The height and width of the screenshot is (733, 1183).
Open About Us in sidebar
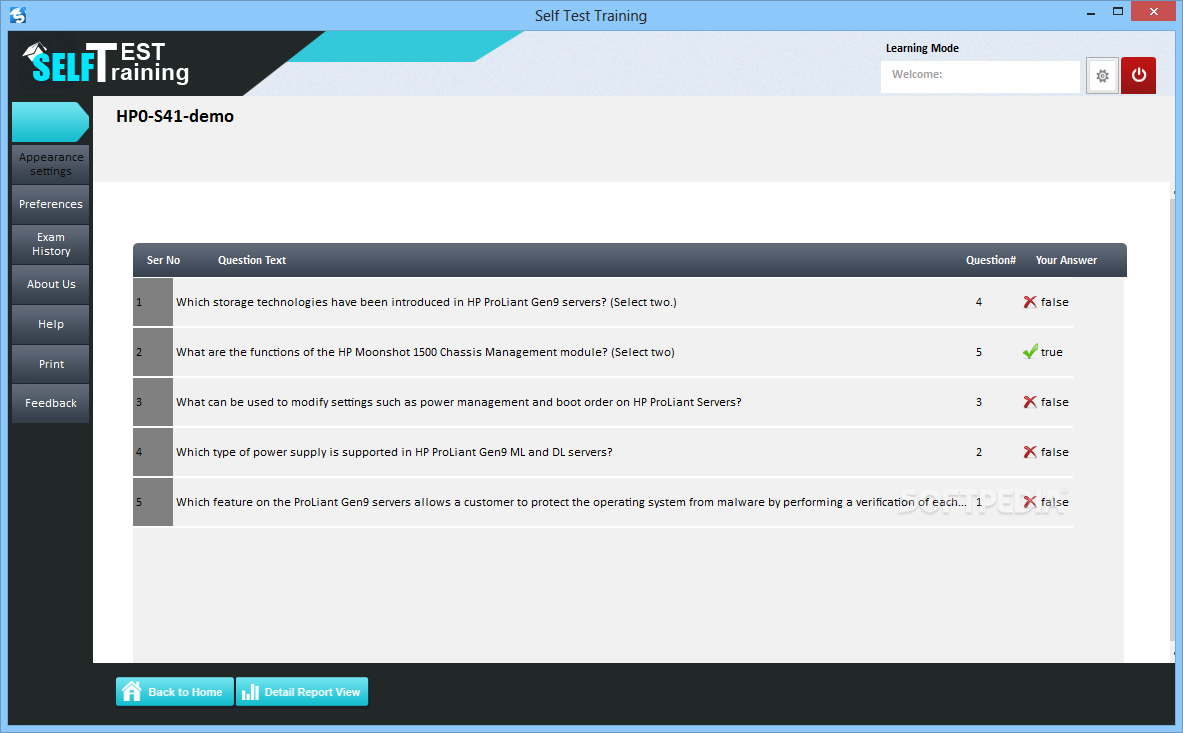click(51, 284)
